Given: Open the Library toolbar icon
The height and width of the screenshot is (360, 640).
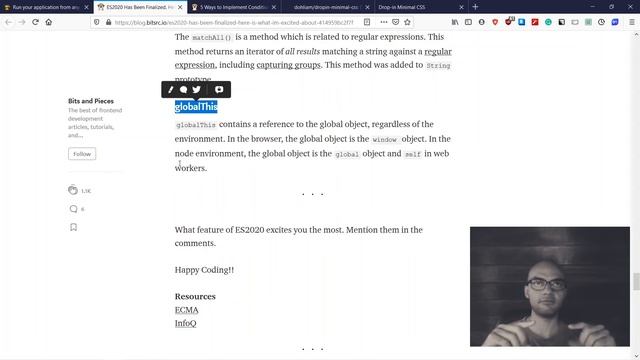Looking at the screenshot, I should point(455,22).
